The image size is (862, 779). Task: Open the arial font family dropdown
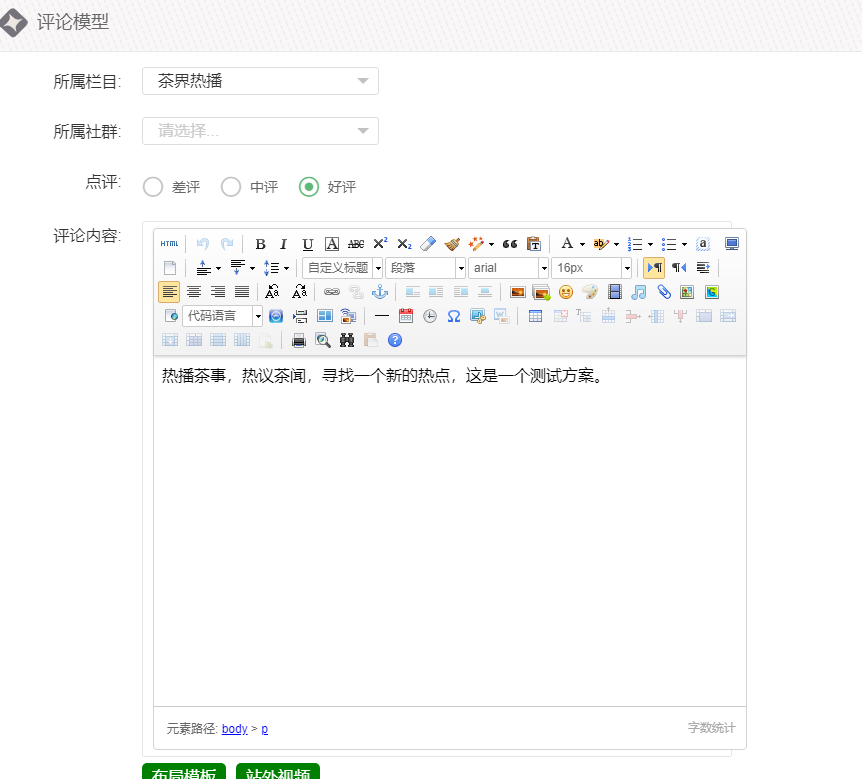[508, 268]
